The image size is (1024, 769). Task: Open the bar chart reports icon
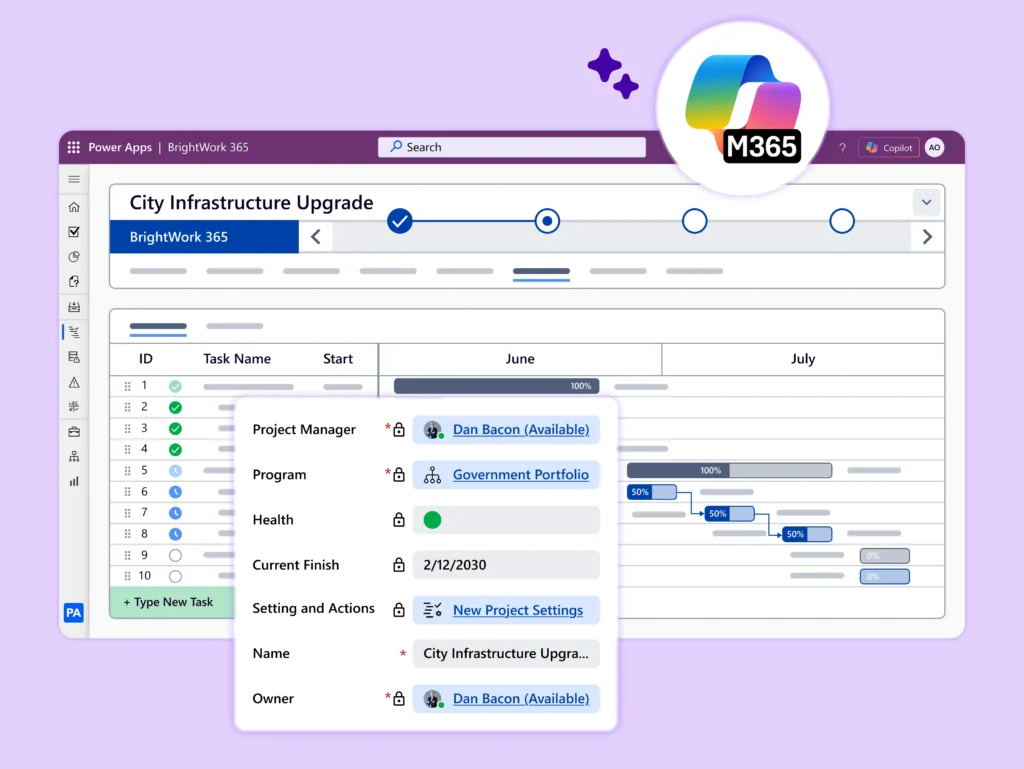(74, 482)
